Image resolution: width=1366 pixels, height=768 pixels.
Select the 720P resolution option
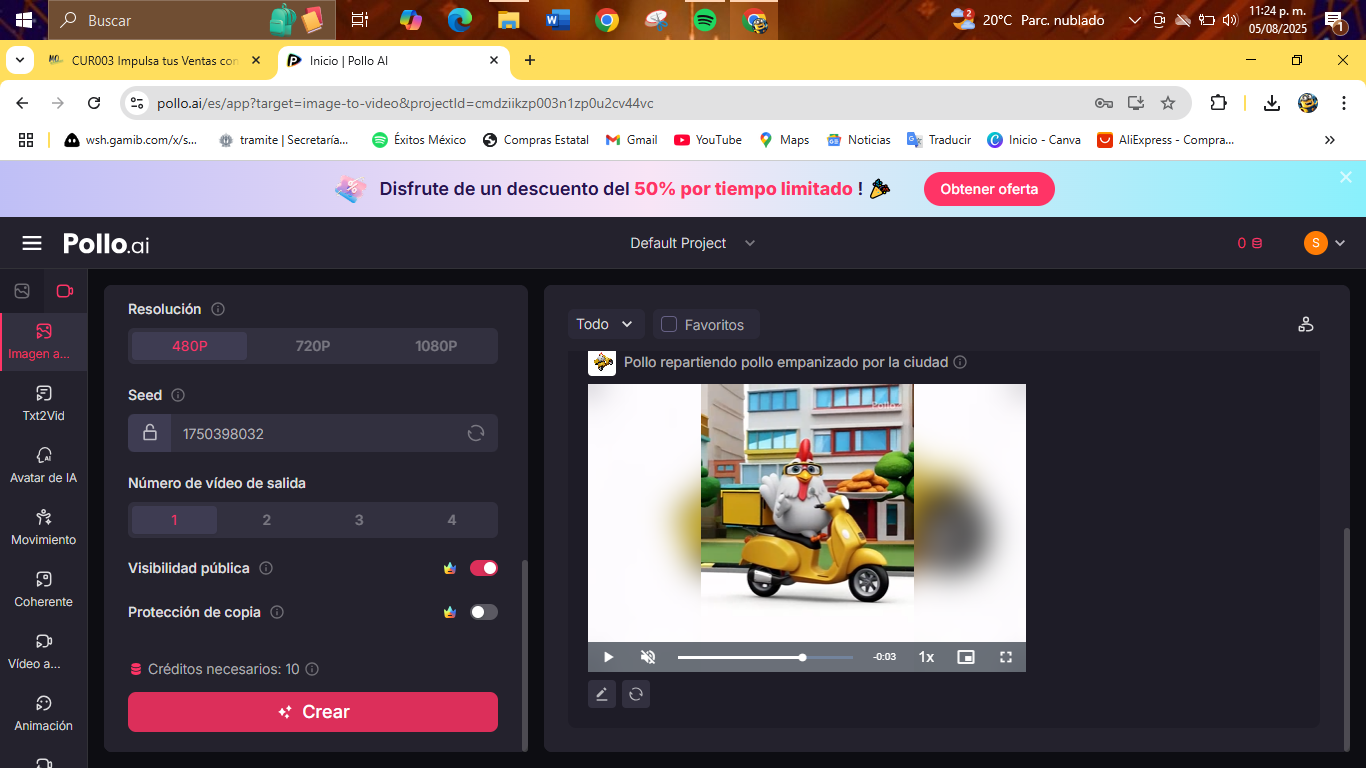click(312, 346)
